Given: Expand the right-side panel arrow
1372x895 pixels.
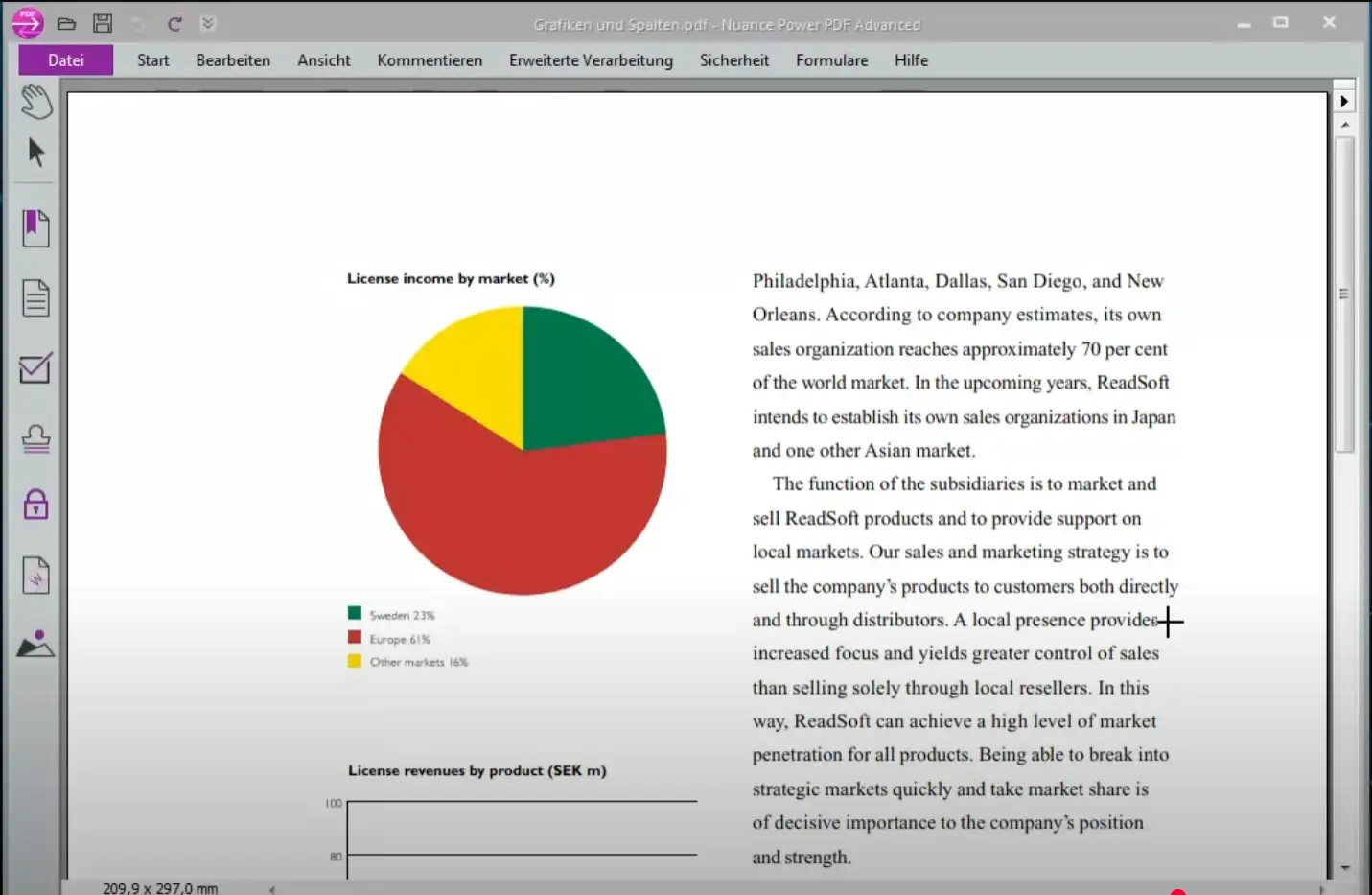Looking at the screenshot, I should point(1344,101).
